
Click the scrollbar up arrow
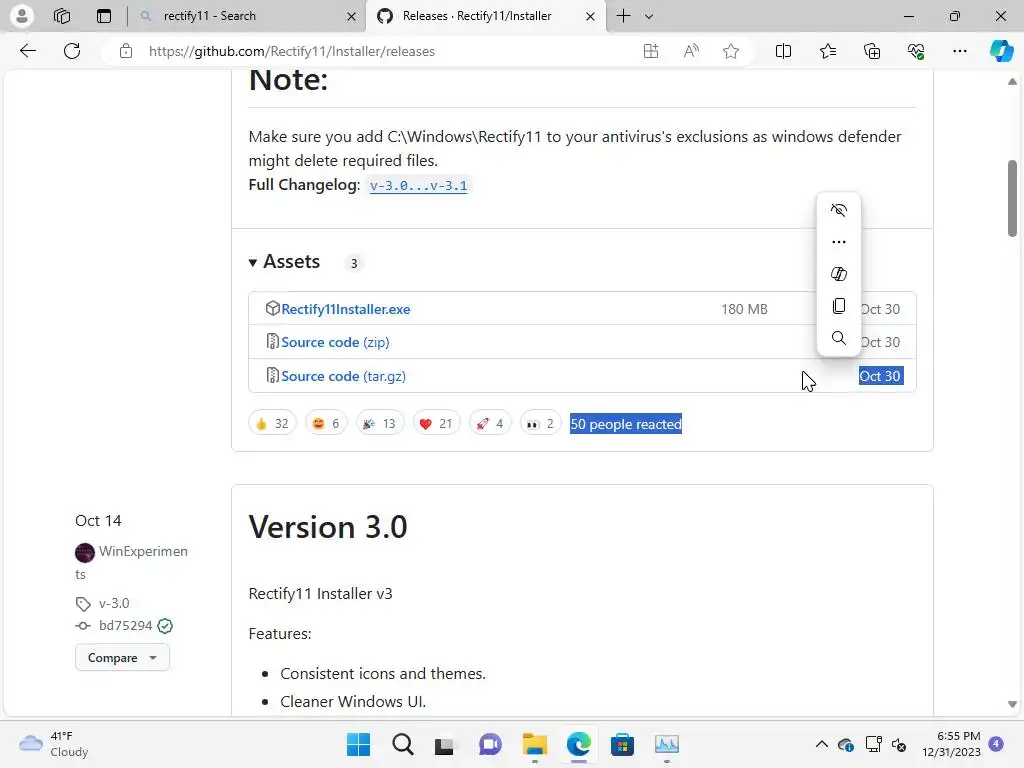pos(1012,82)
